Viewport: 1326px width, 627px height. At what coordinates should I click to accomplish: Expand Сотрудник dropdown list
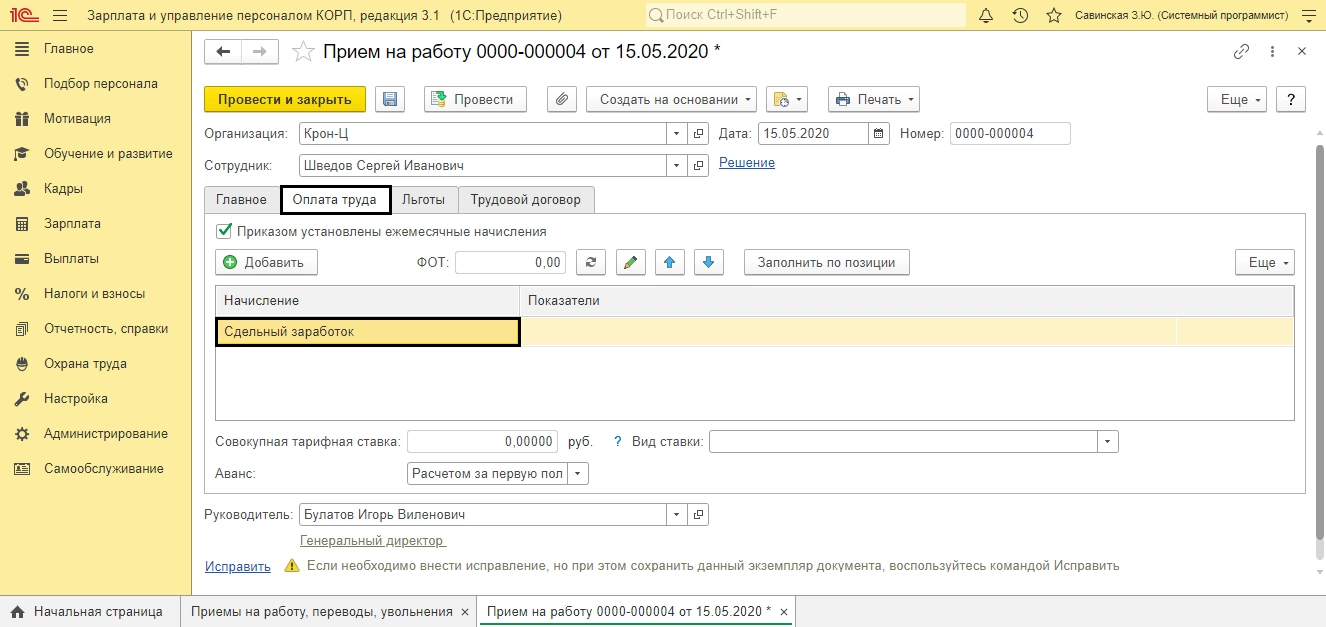(x=677, y=166)
